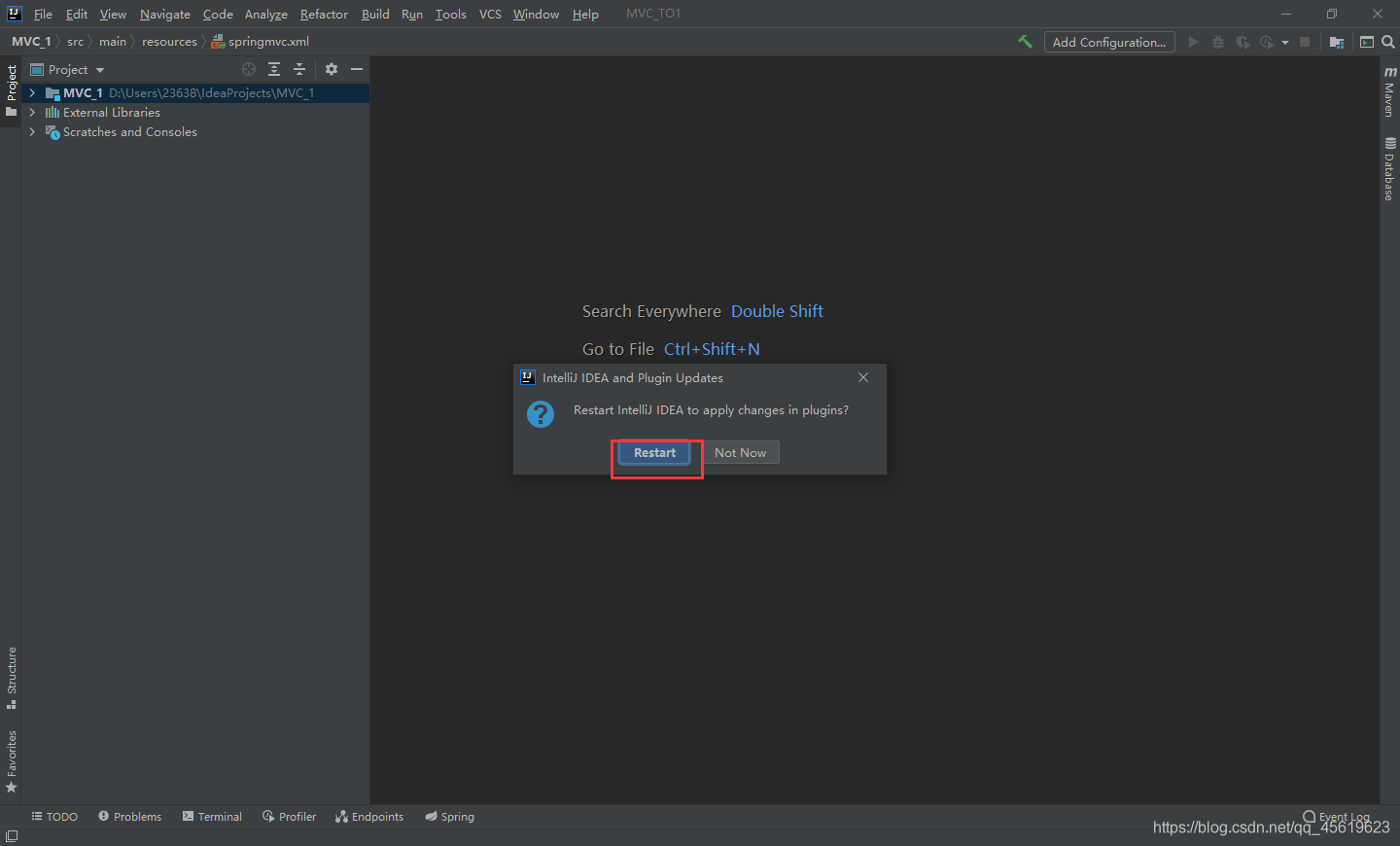Screen dimensions: 1400x846
Task: Click the green Build Project hammer icon
Action: coord(1025,42)
